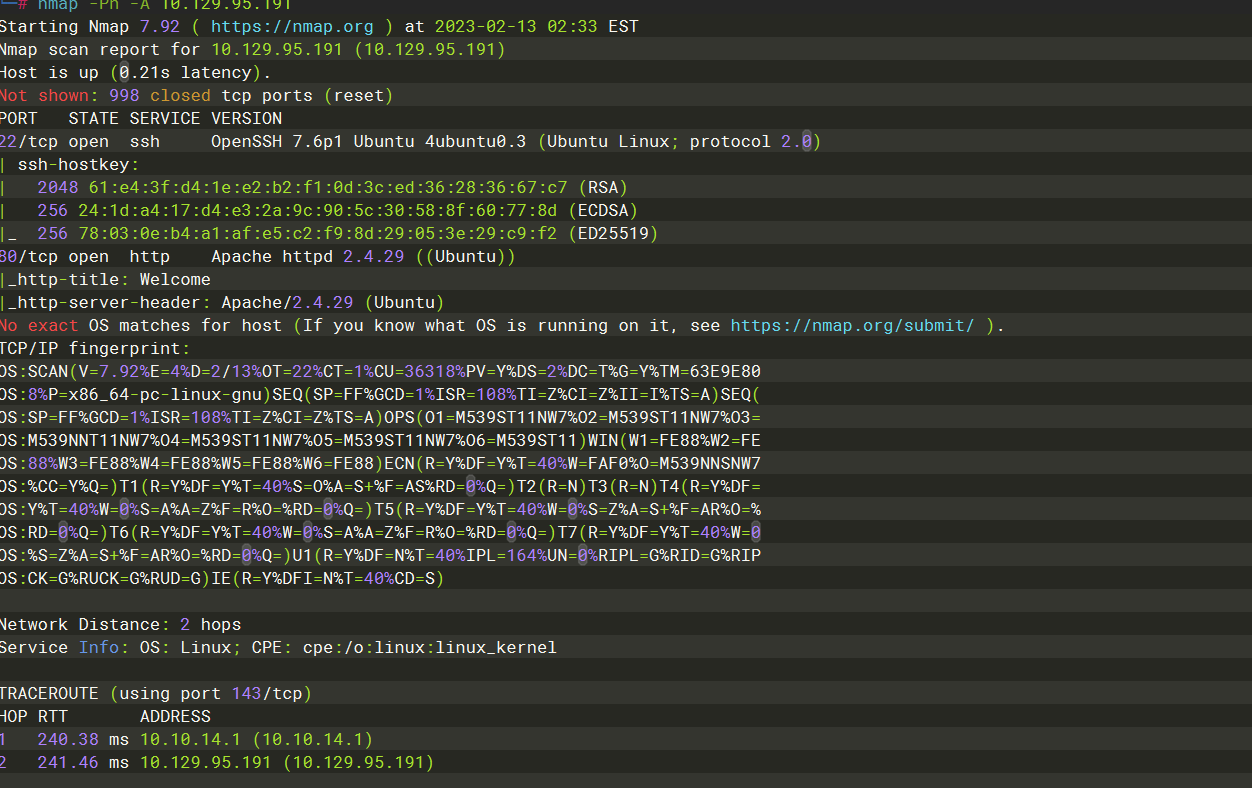
Task: Select the 'ssh-hostkey:' label
Action: (78, 164)
